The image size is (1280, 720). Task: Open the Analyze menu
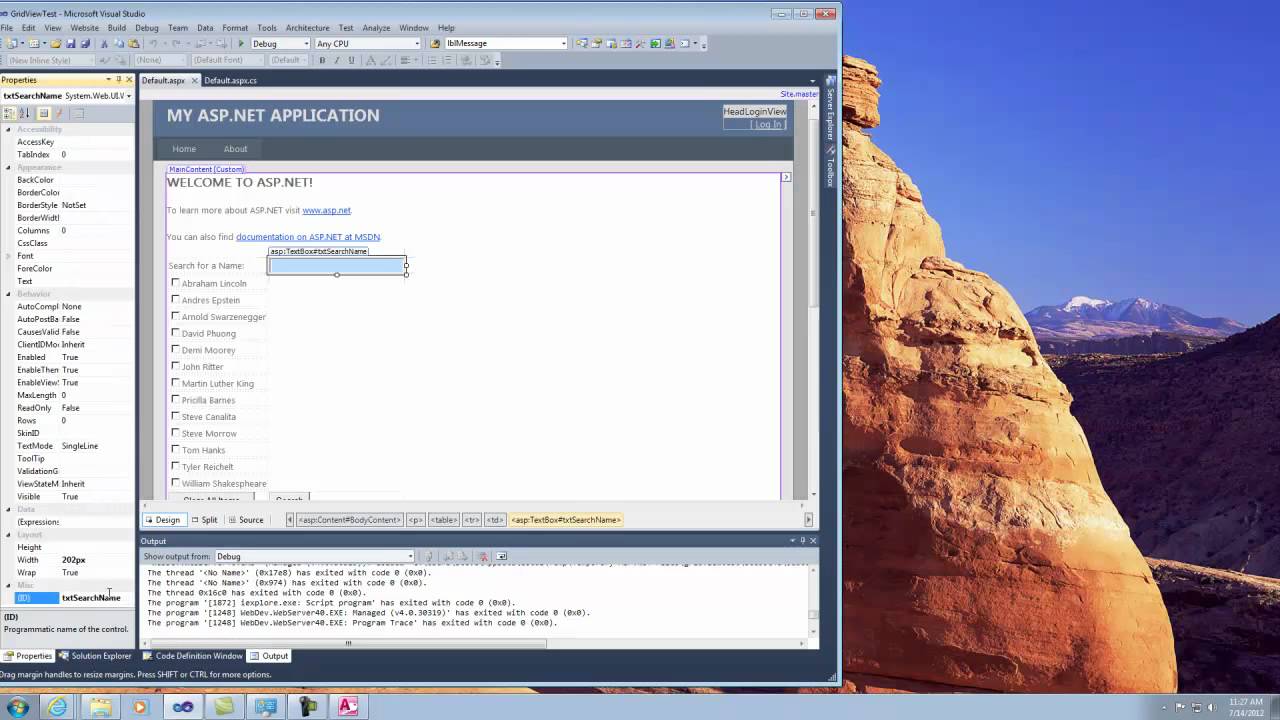pos(376,28)
